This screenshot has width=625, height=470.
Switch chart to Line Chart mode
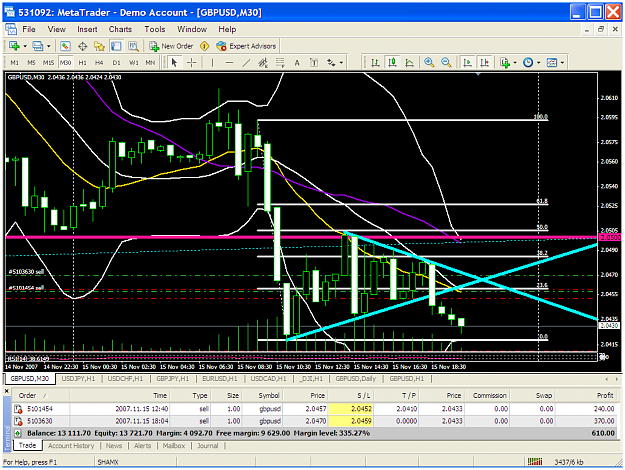(409, 63)
